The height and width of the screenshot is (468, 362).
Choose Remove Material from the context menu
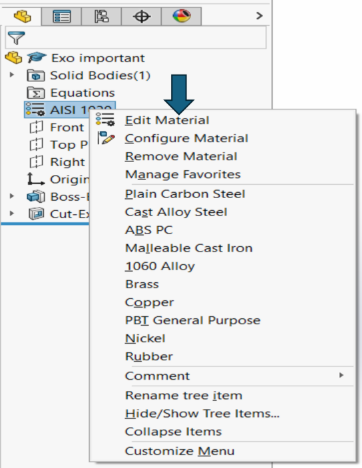click(x=181, y=156)
